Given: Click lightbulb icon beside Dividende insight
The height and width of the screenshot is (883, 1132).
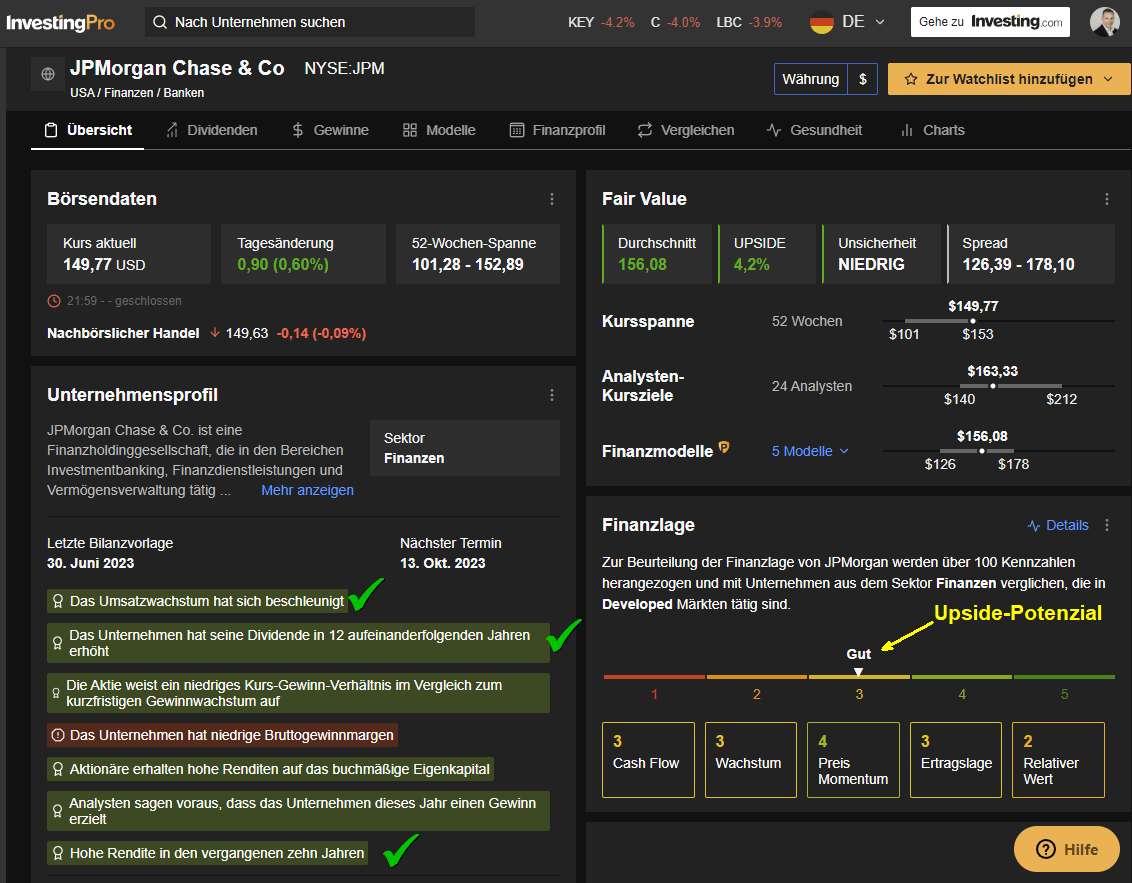Looking at the screenshot, I should click(x=58, y=643).
